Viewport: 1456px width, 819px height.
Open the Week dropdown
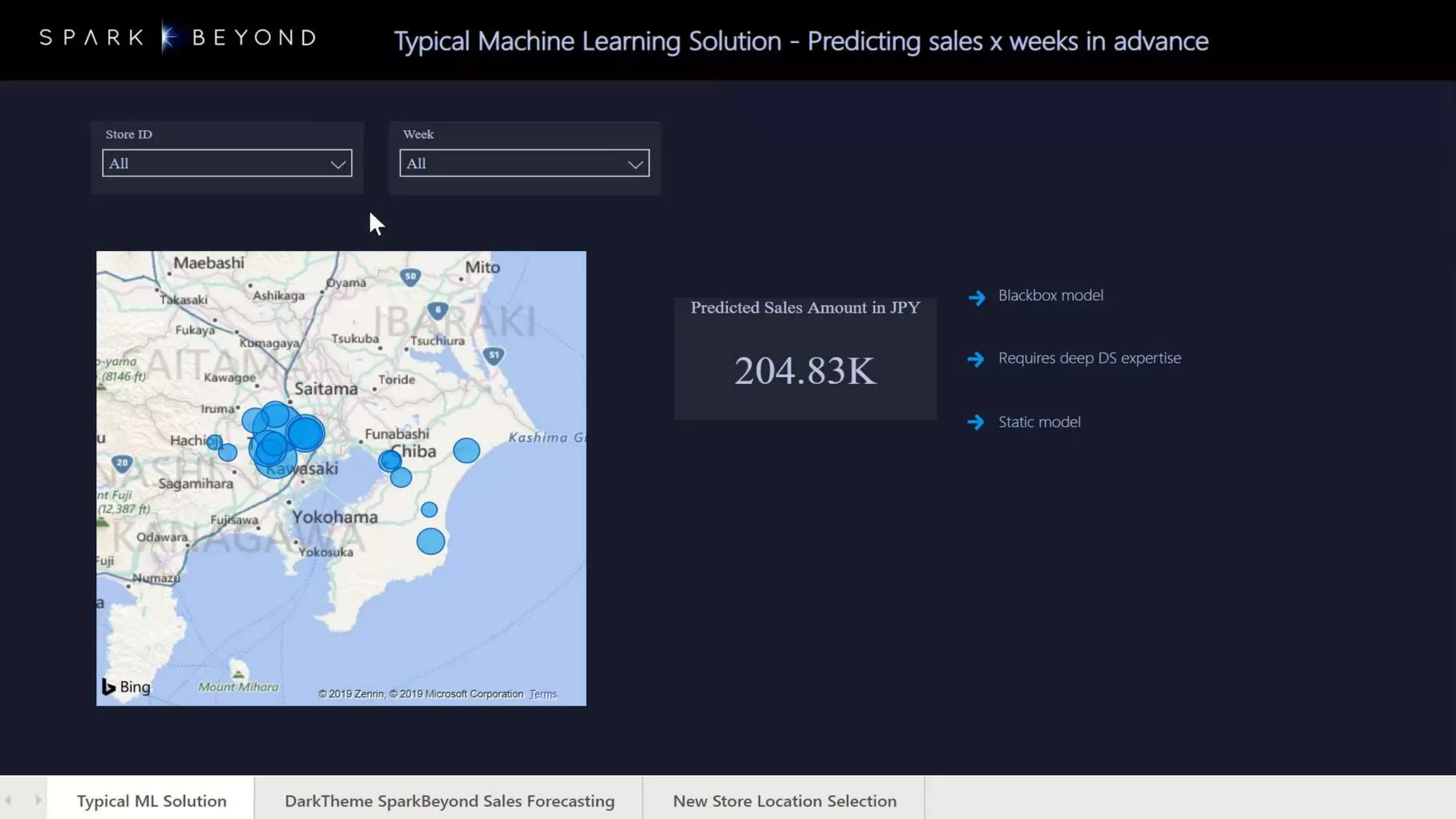coord(524,164)
